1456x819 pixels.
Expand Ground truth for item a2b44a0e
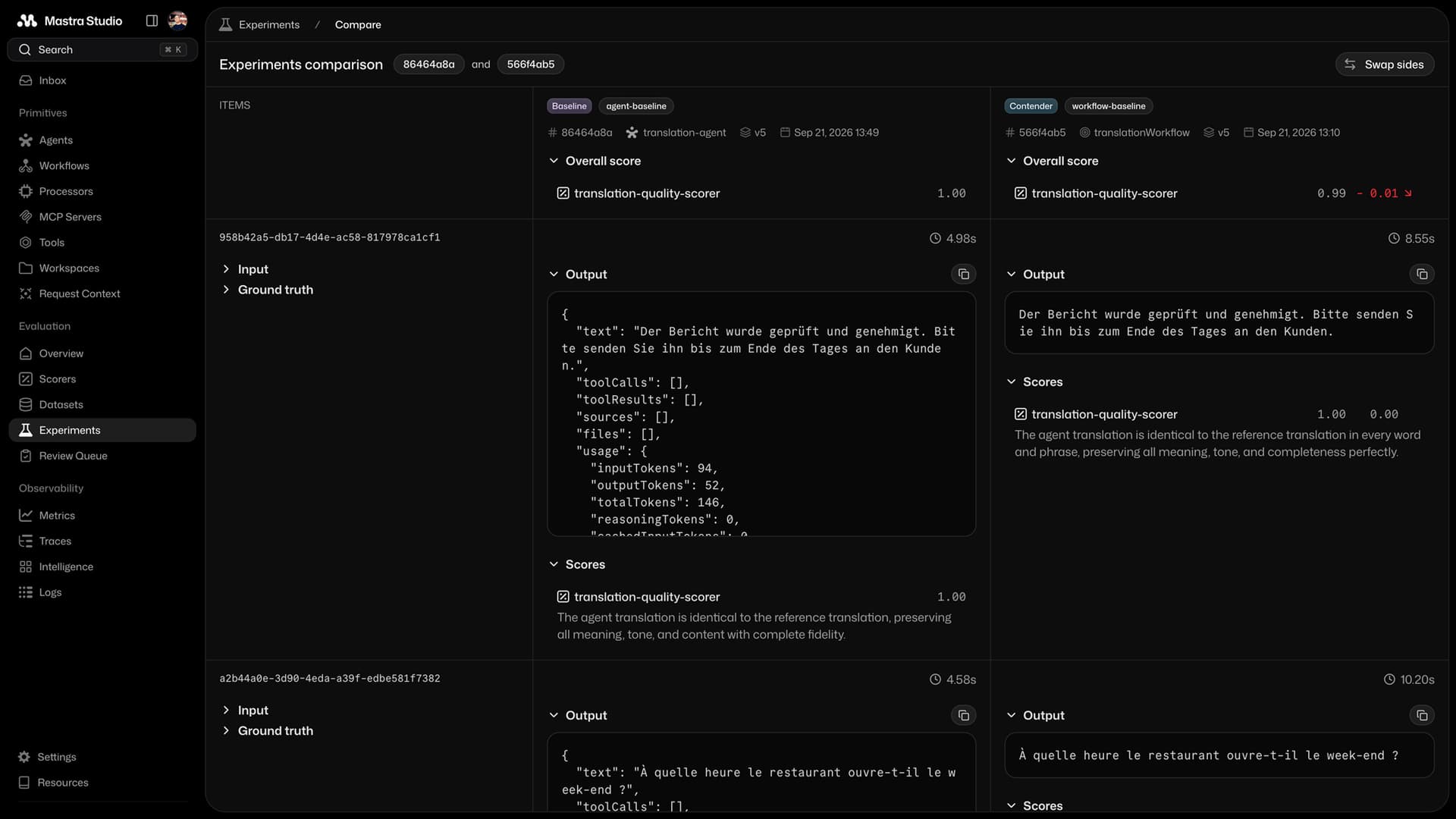267,731
